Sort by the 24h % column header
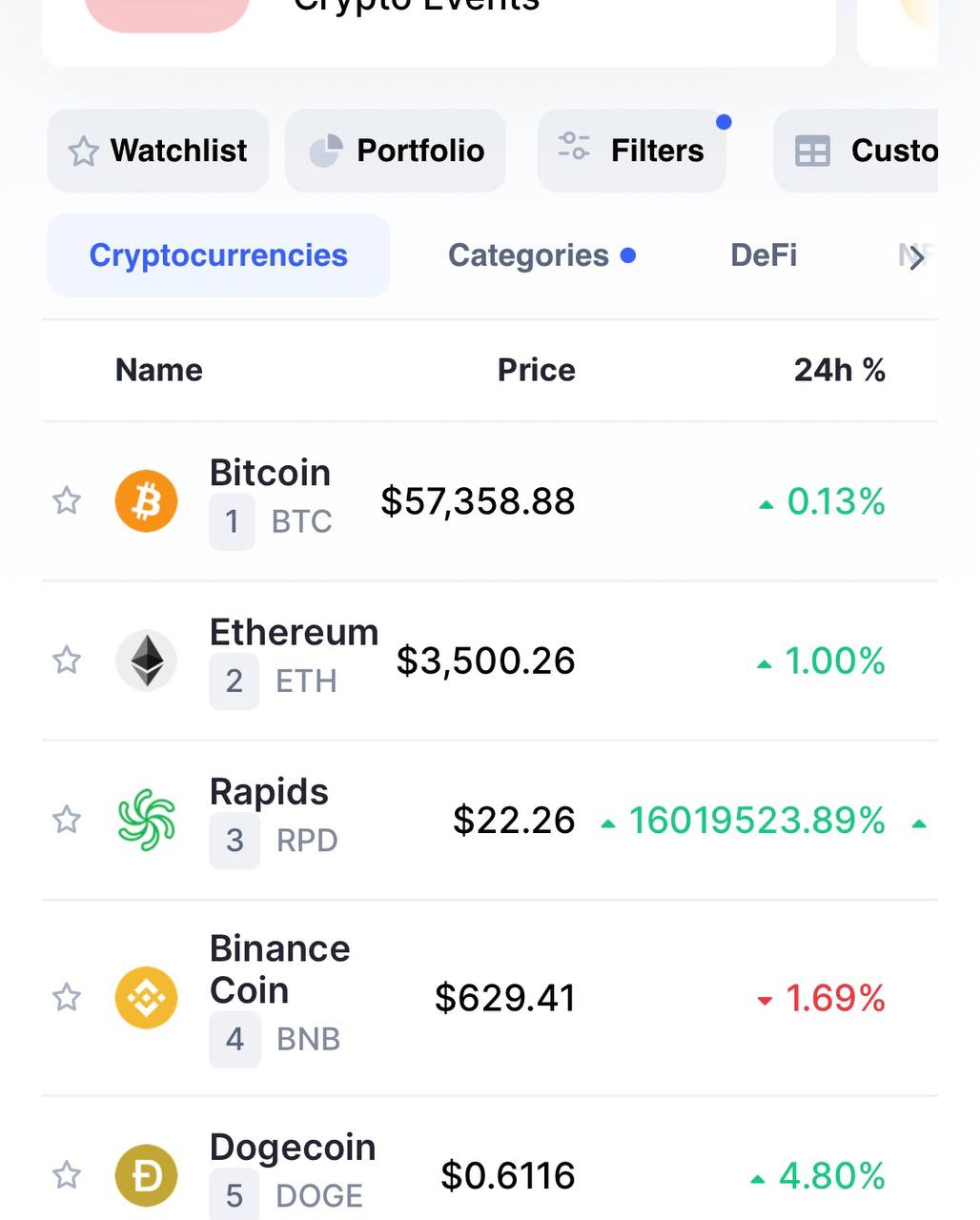The width and height of the screenshot is (980, 1220). (840, 370)
